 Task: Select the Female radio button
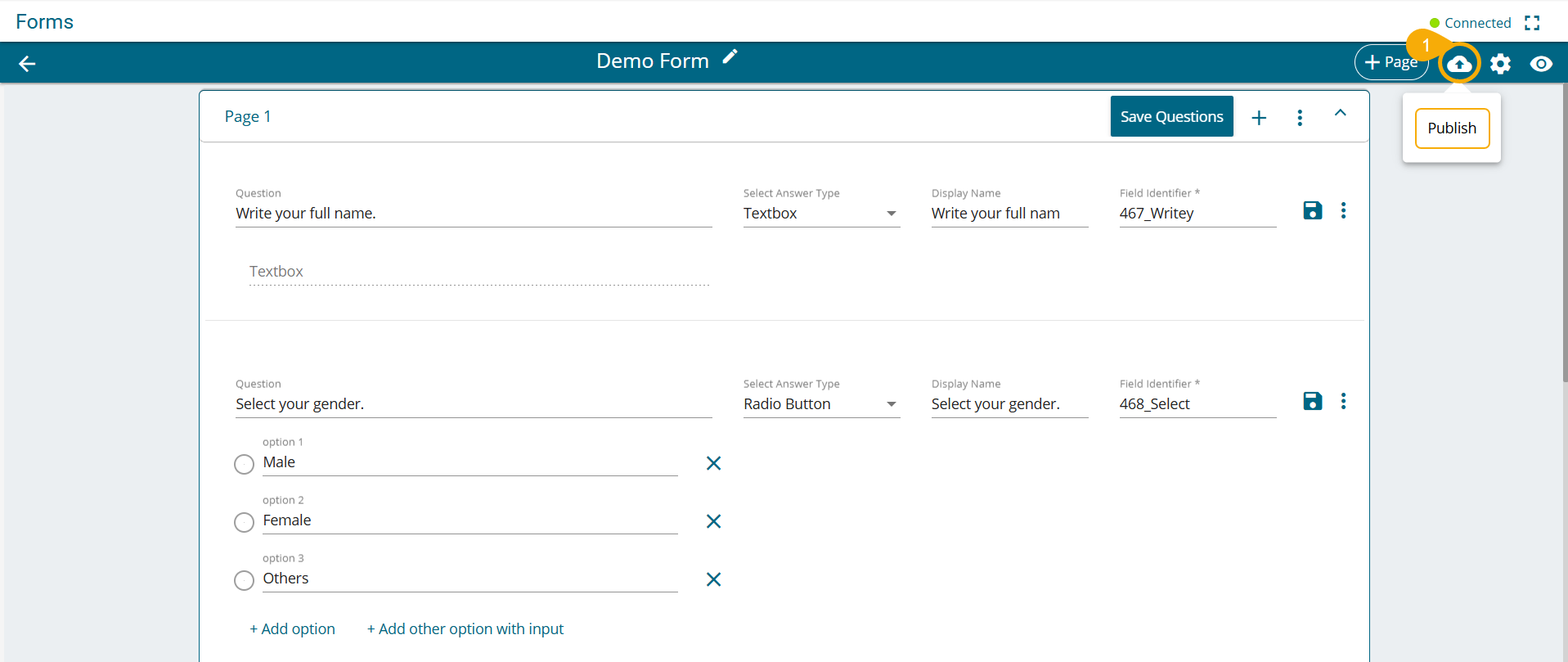[x=244, y=523]
